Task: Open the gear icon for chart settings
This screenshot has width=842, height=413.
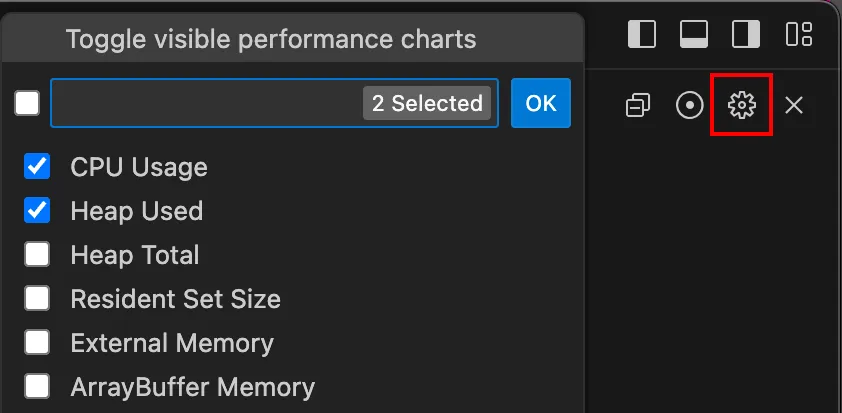Action: [742, 105]
